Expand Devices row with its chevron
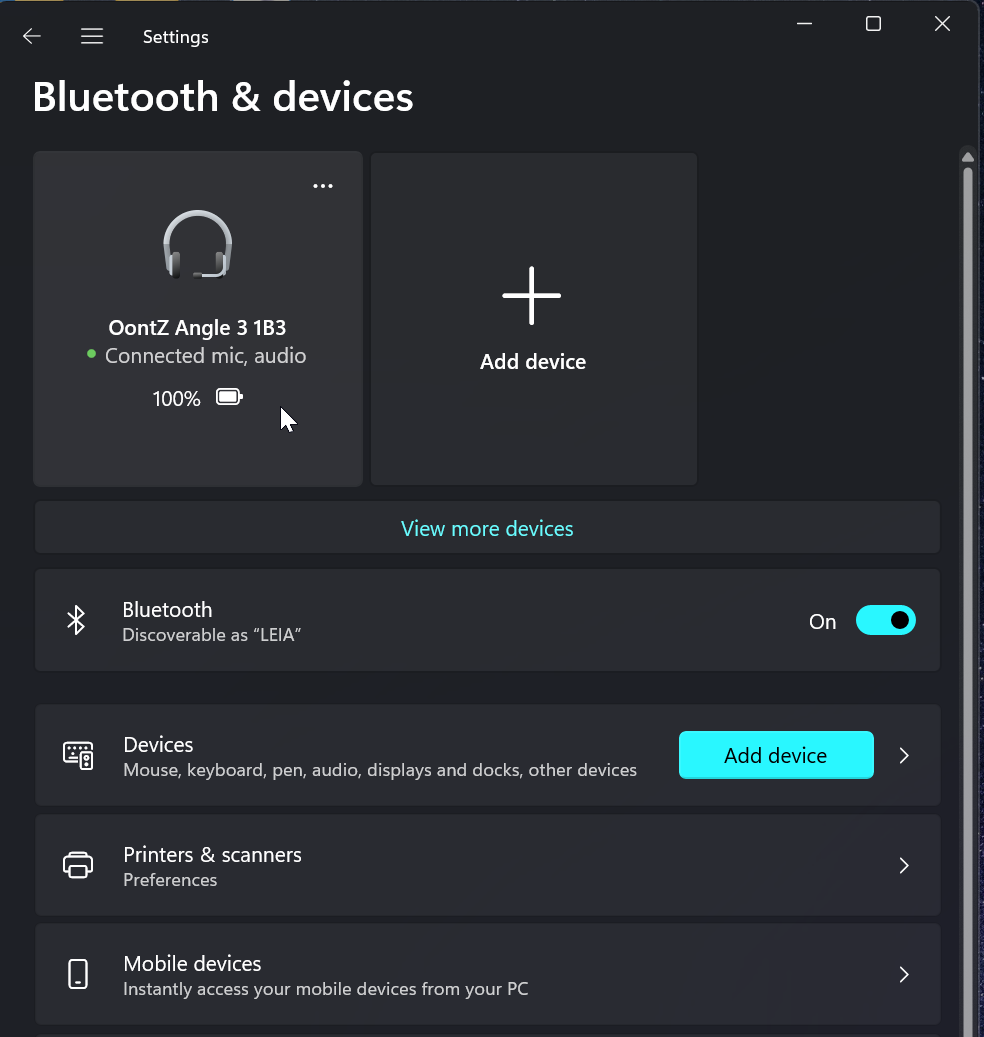 904,755
